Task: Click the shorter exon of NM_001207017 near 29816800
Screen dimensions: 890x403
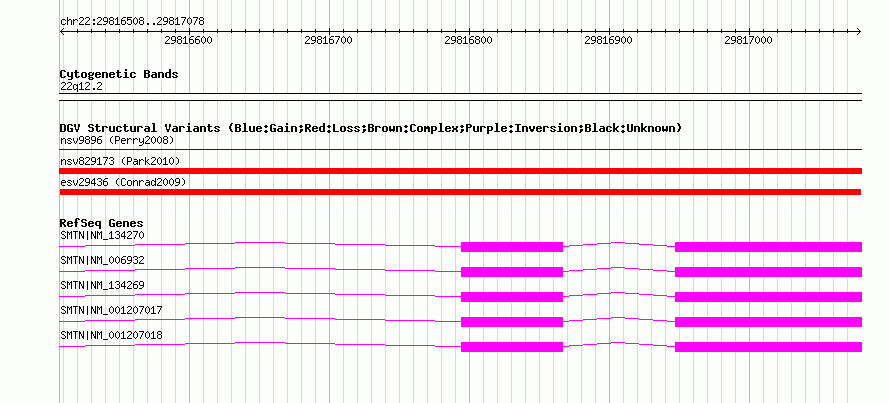Action: 512,322
